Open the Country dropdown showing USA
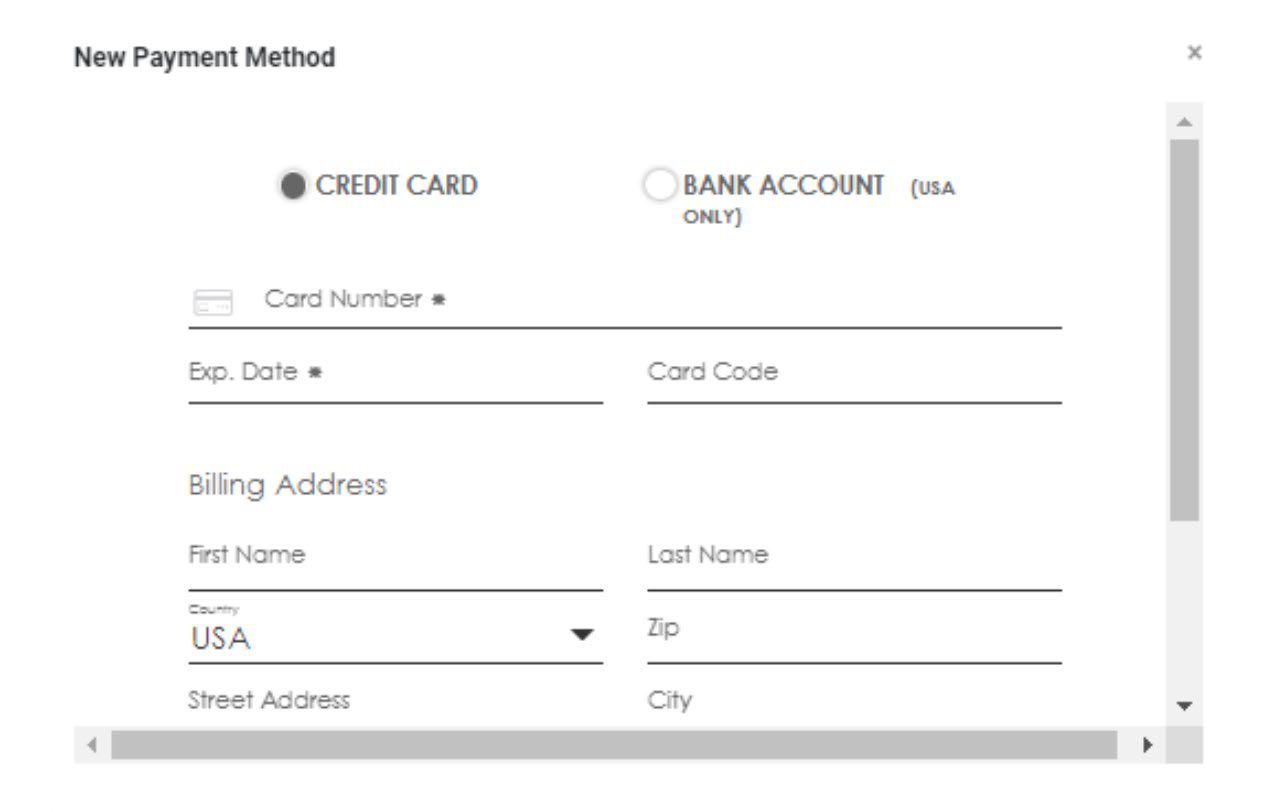This screenshot has height=812, width=1276. (396, 631)
